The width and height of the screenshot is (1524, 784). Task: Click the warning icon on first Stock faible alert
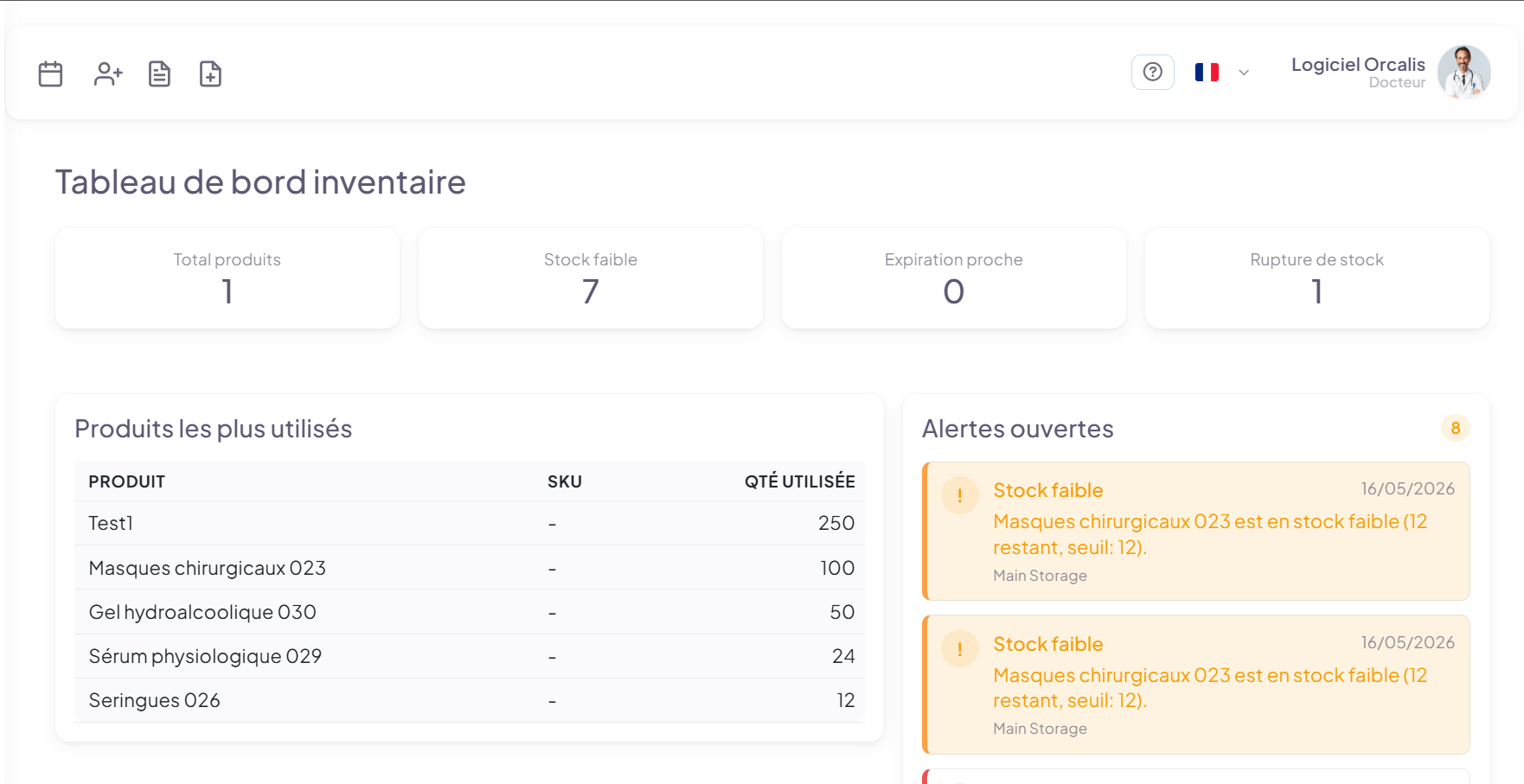[960, 495]
